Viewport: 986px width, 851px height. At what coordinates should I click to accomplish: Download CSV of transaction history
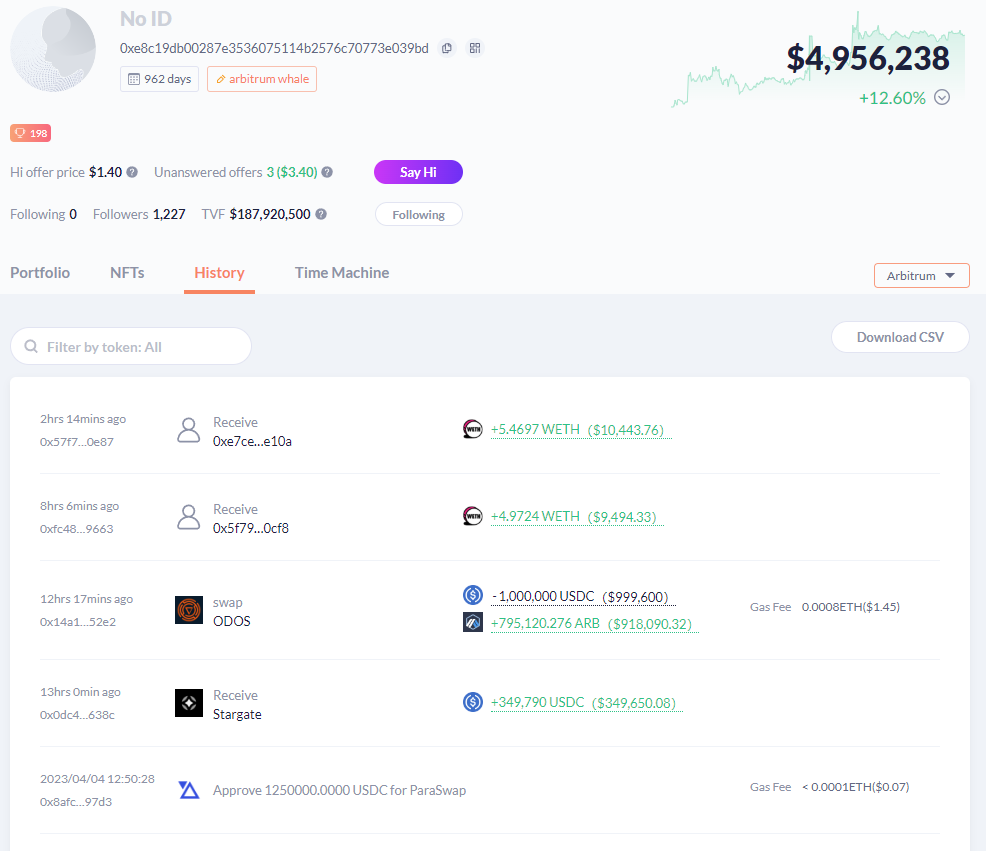900,337
